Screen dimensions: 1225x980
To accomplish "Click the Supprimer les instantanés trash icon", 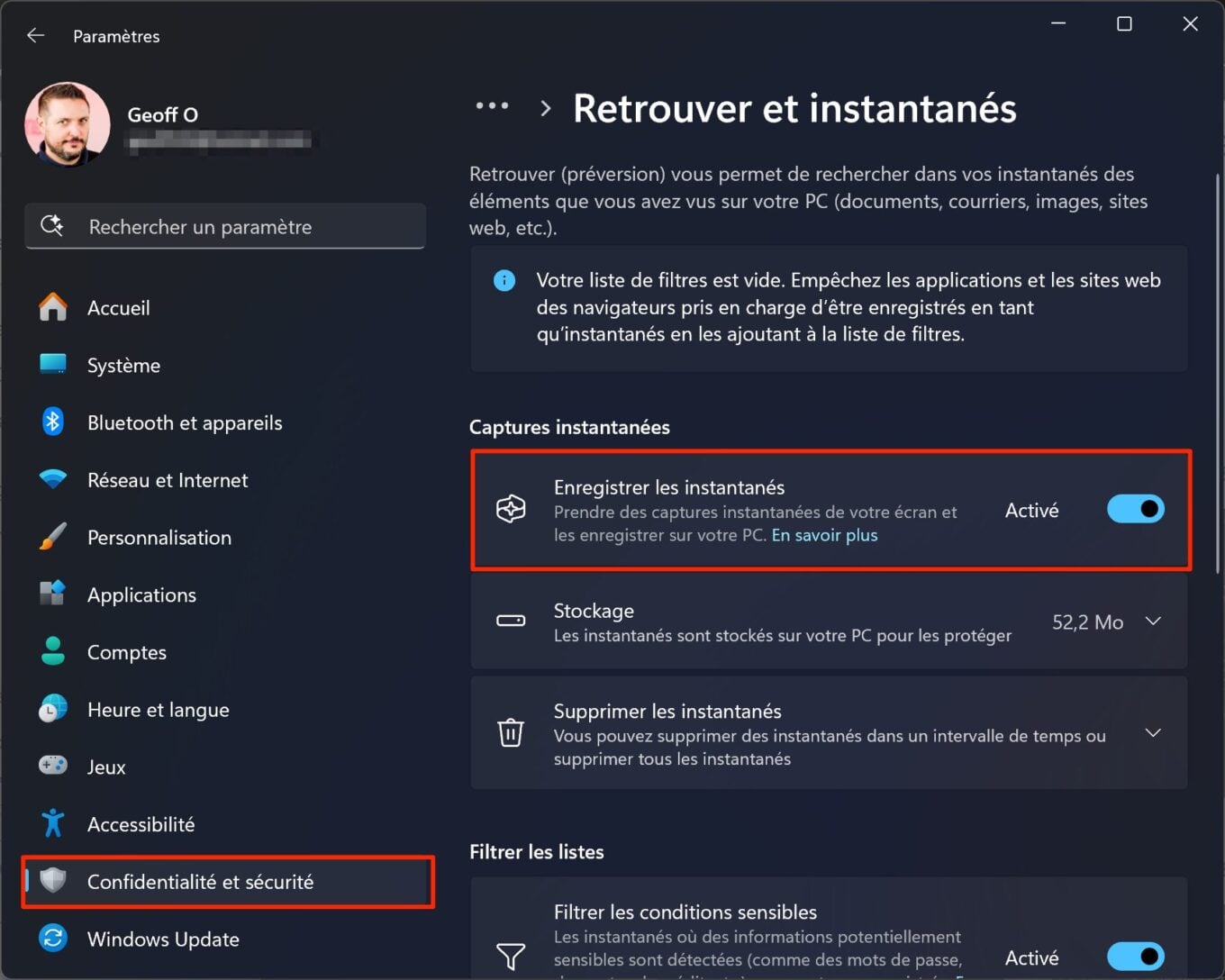I will (511, 732).
